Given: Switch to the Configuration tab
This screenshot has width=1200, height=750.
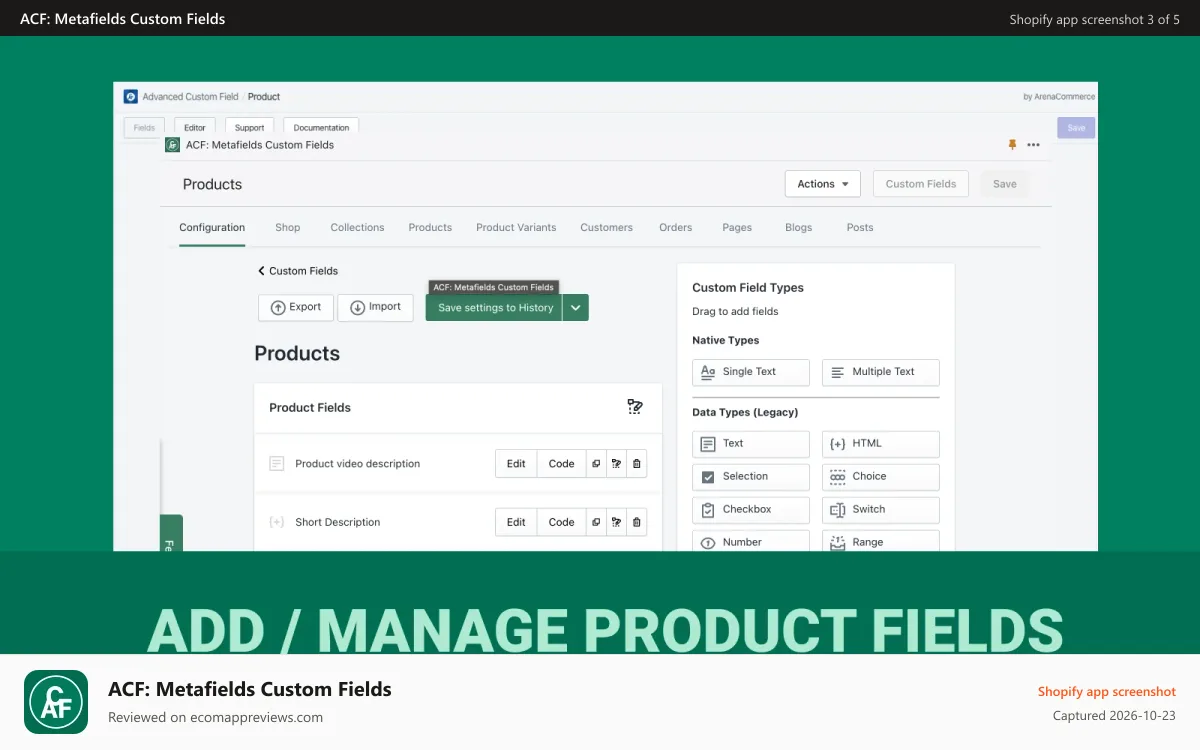Looking at the screenshot, I should click(x=212, y=228).
